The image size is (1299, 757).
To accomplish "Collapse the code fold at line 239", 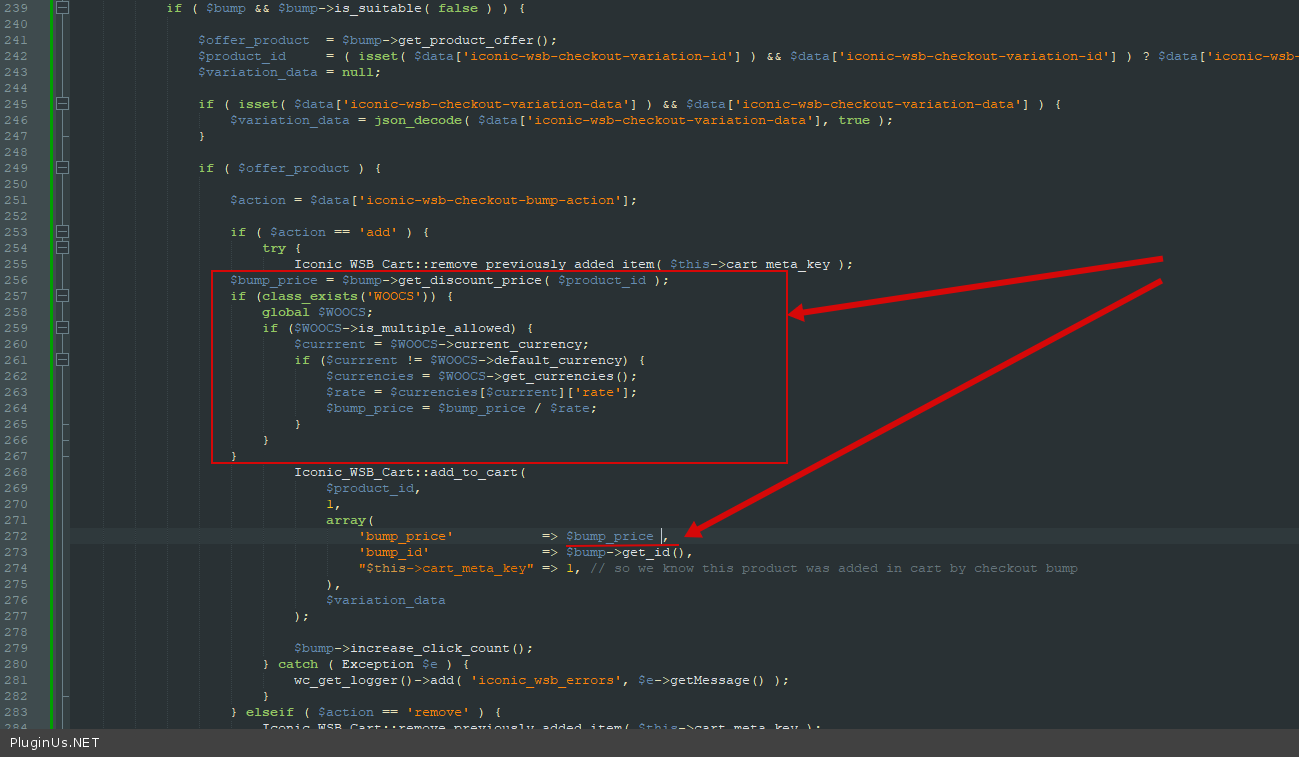I will point(62,8).
